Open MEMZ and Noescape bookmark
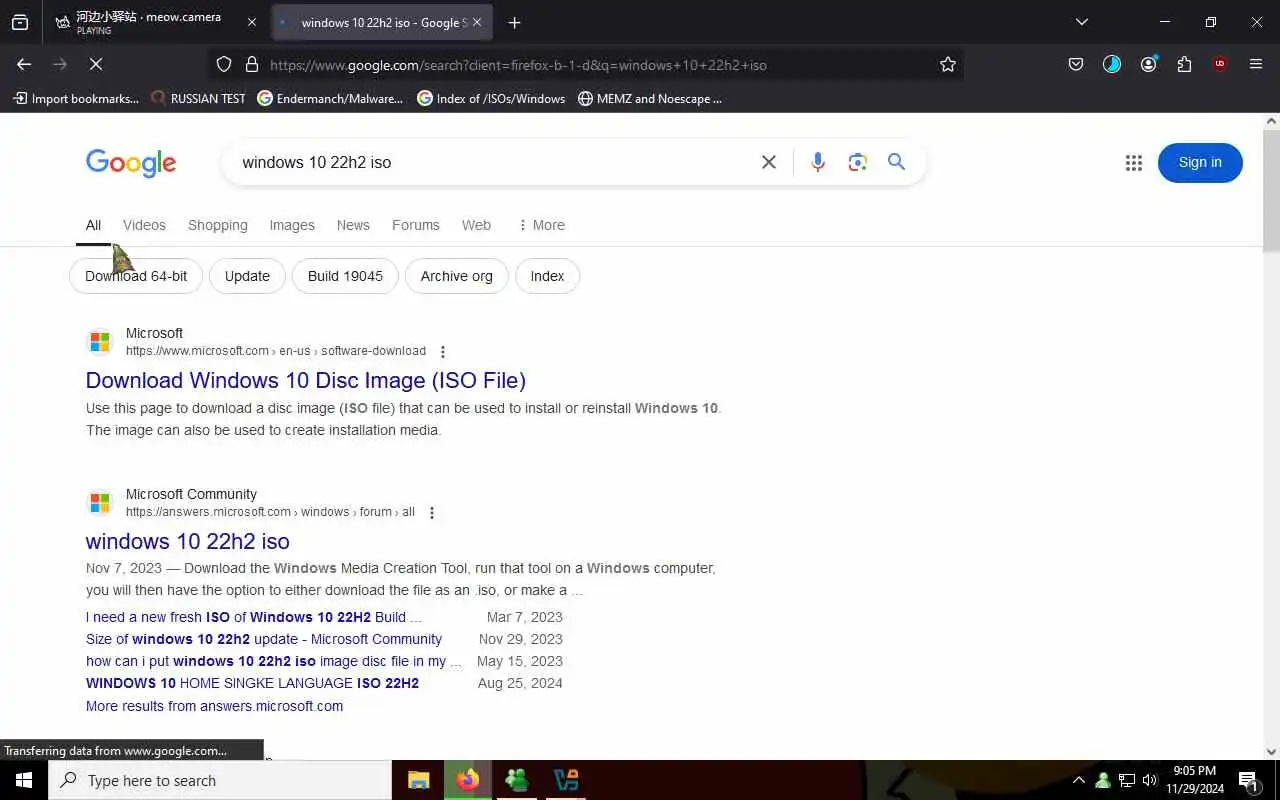 [x=650, y=98]
